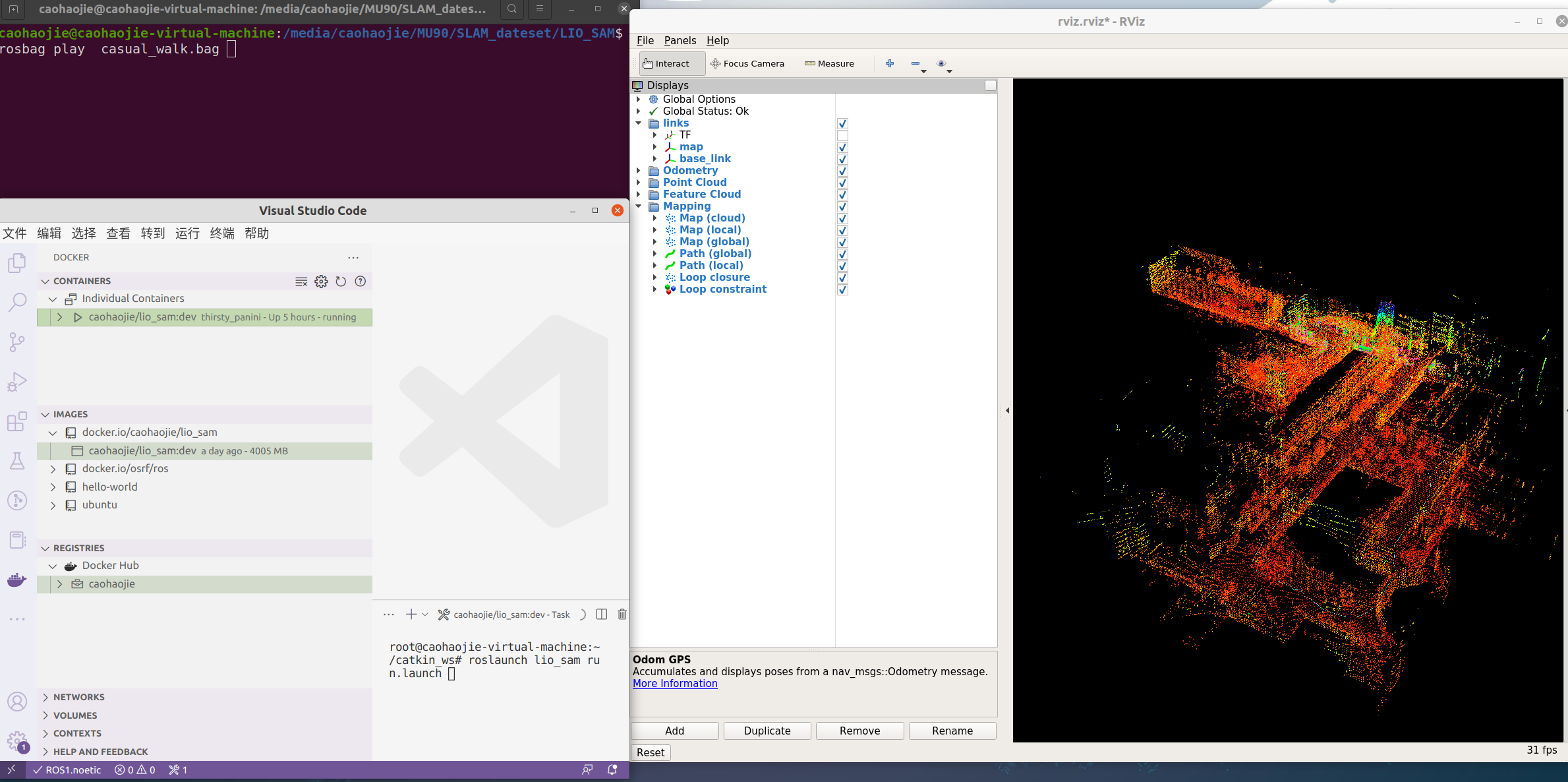Split the VS Code terminal panel
Image resolution: width=1568 pixels, height=782 pixels.
point(601,615)
